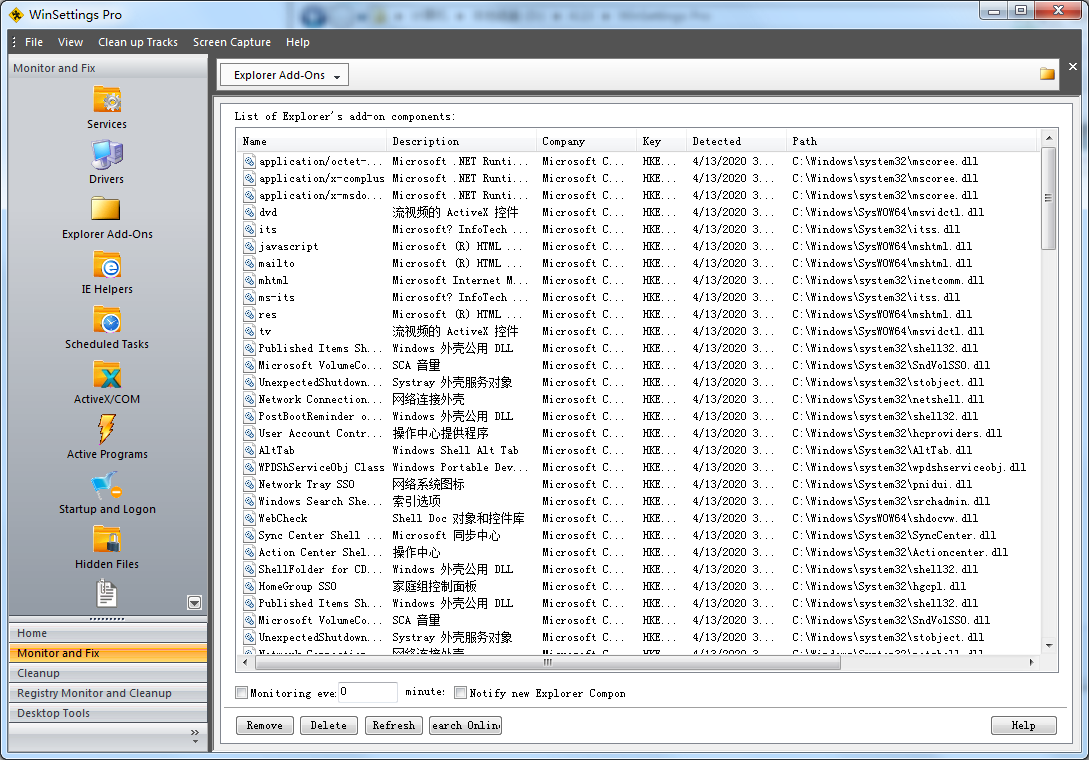Click the icon of the WebCheck row

(249, 518)
